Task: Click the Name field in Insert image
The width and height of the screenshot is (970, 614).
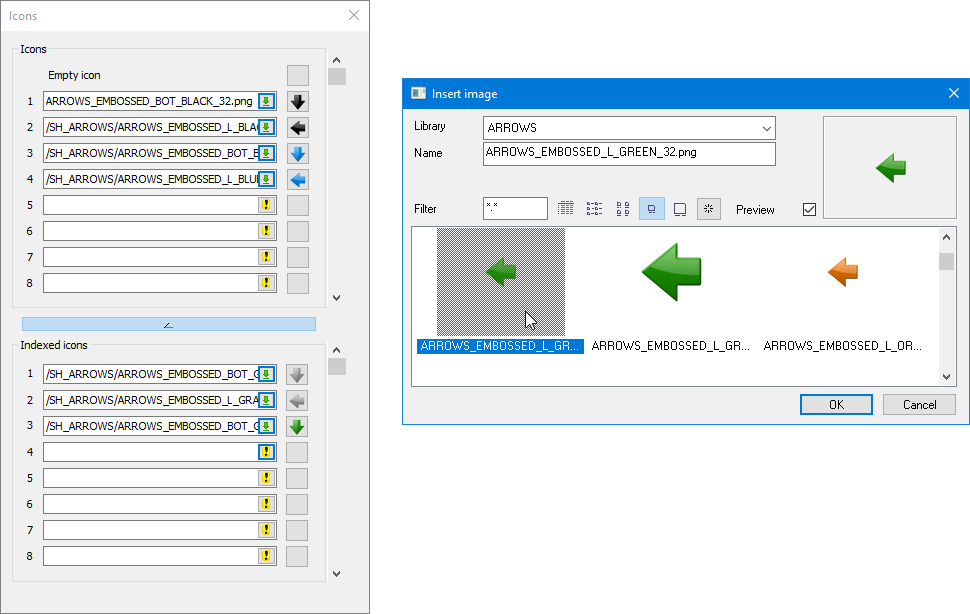Action: tap(629, 154)
